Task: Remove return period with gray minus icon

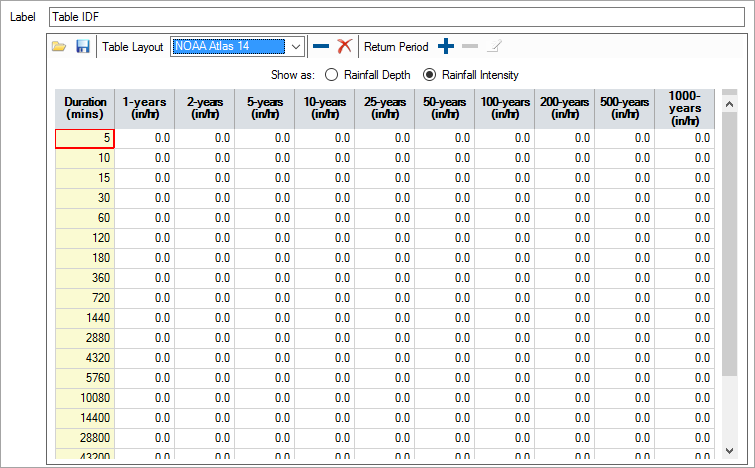Action: (x=470, y=47)
